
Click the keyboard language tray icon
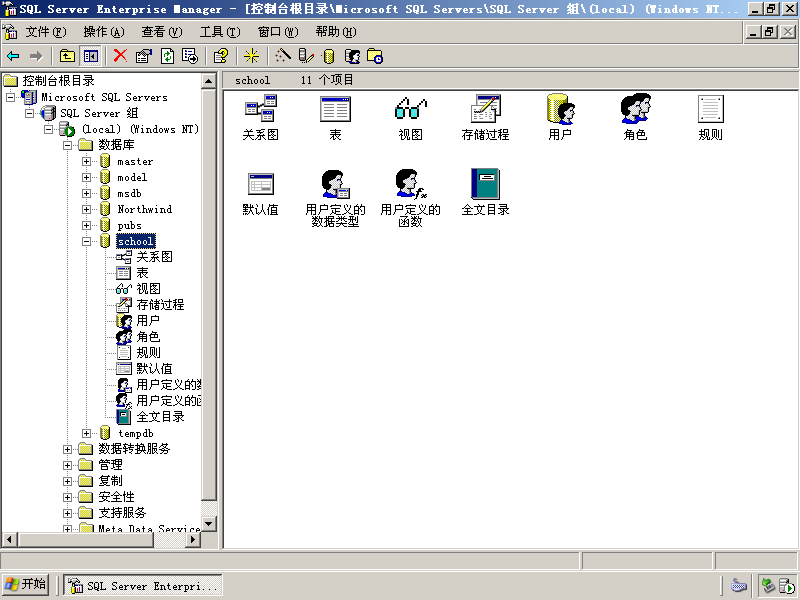click(739, 585)
